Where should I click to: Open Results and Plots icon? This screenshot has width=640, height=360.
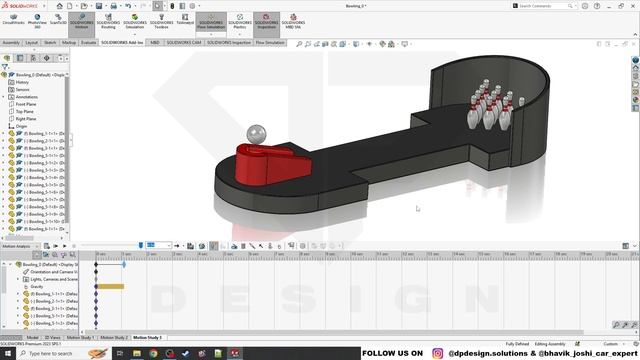click(291, 246)
